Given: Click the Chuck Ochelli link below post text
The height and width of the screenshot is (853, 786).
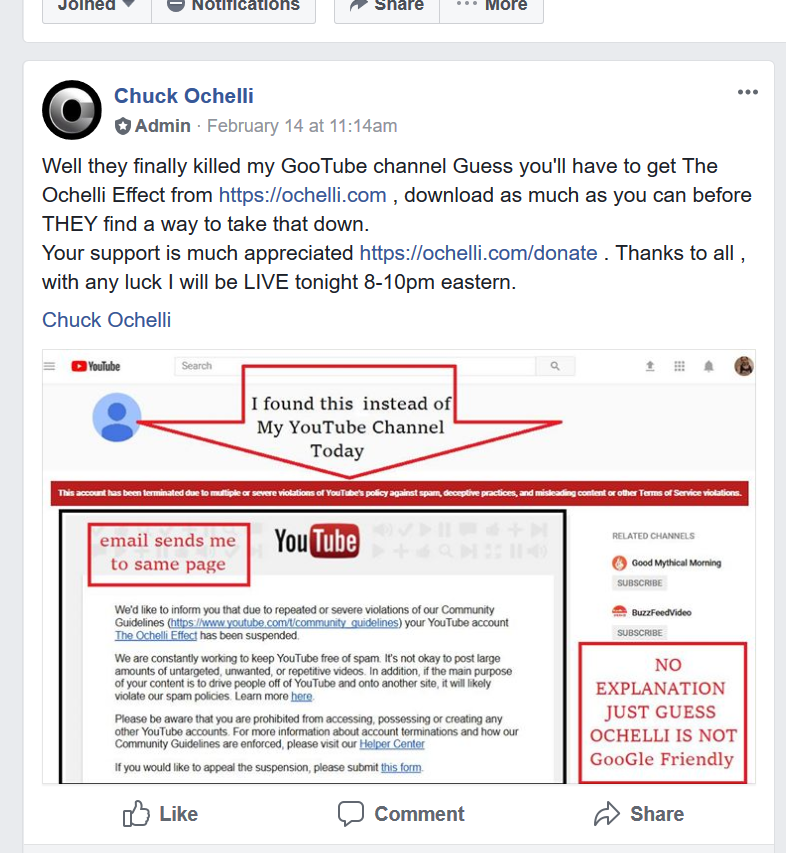Looking at the screenshot, I should tap(107, 320).
